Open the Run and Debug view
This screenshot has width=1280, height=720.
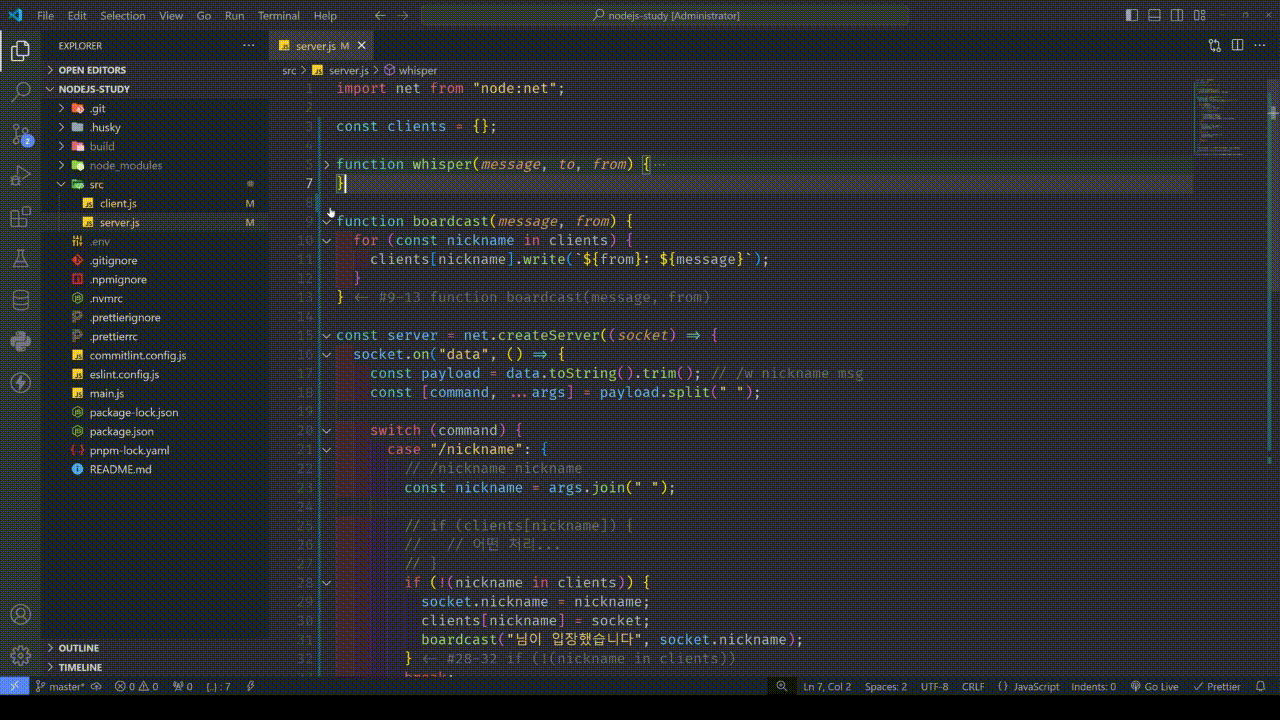(x=20, y=176)
